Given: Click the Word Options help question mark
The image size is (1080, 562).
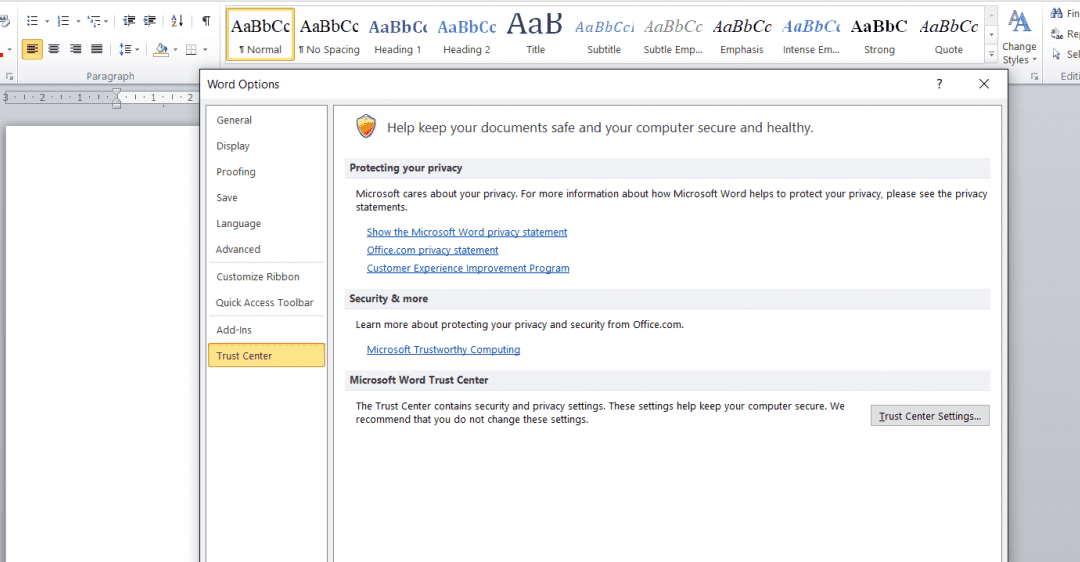Looking at the screenshot, I should (x=939, y=84).
